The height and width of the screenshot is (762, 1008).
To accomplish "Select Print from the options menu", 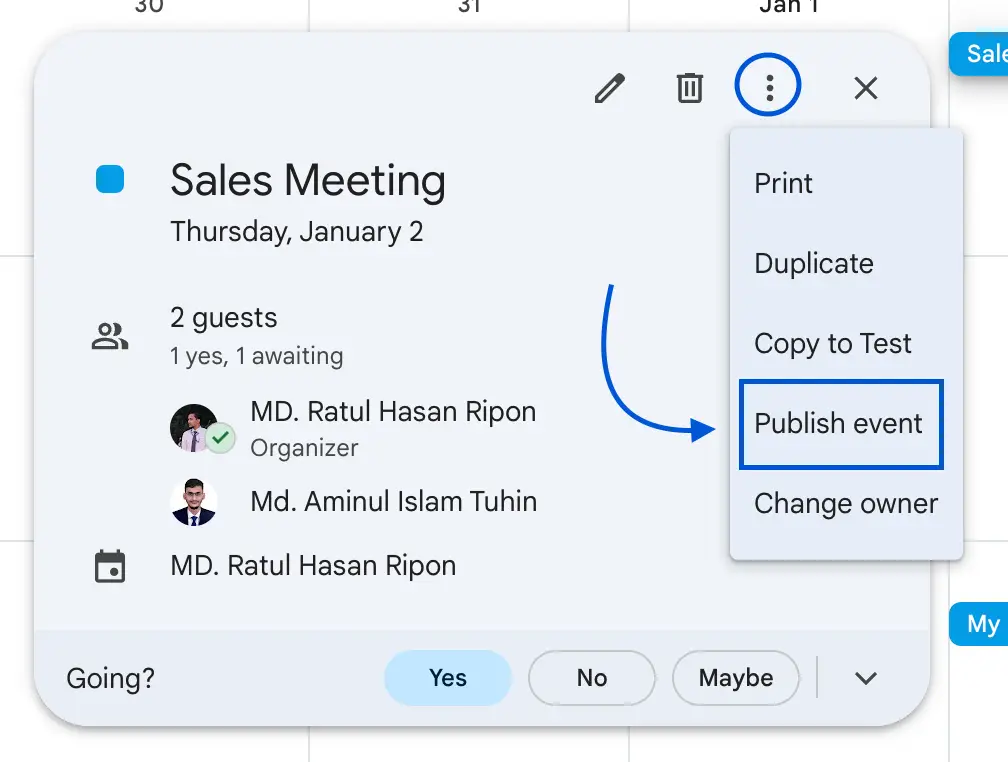I will (783, 183).
